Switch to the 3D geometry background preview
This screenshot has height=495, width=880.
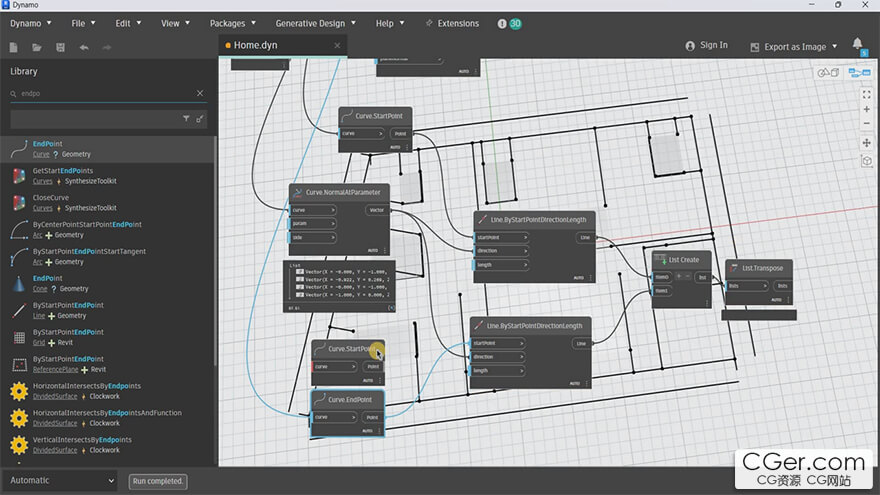(828, 72)
